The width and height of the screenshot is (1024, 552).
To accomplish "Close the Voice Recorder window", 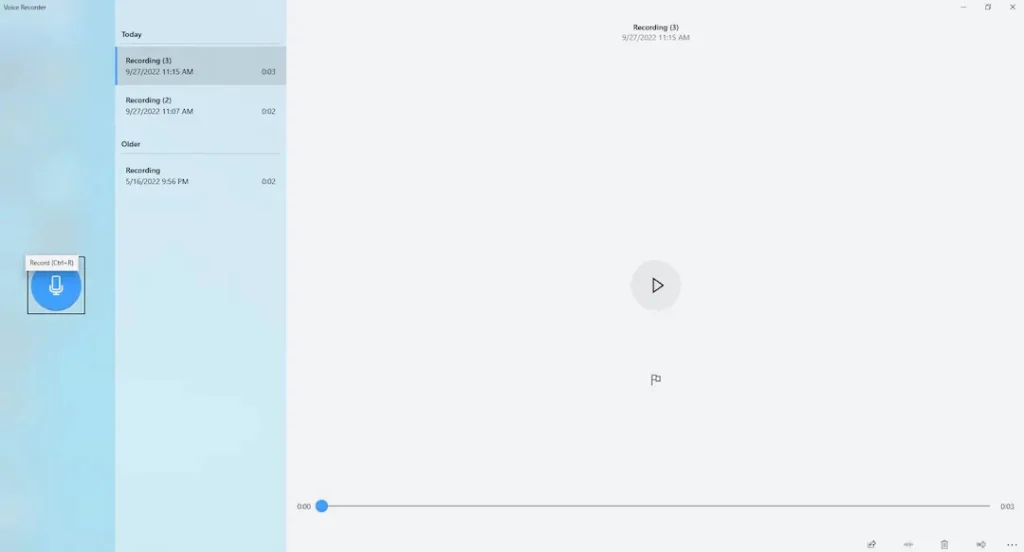I will point(1014,7).
